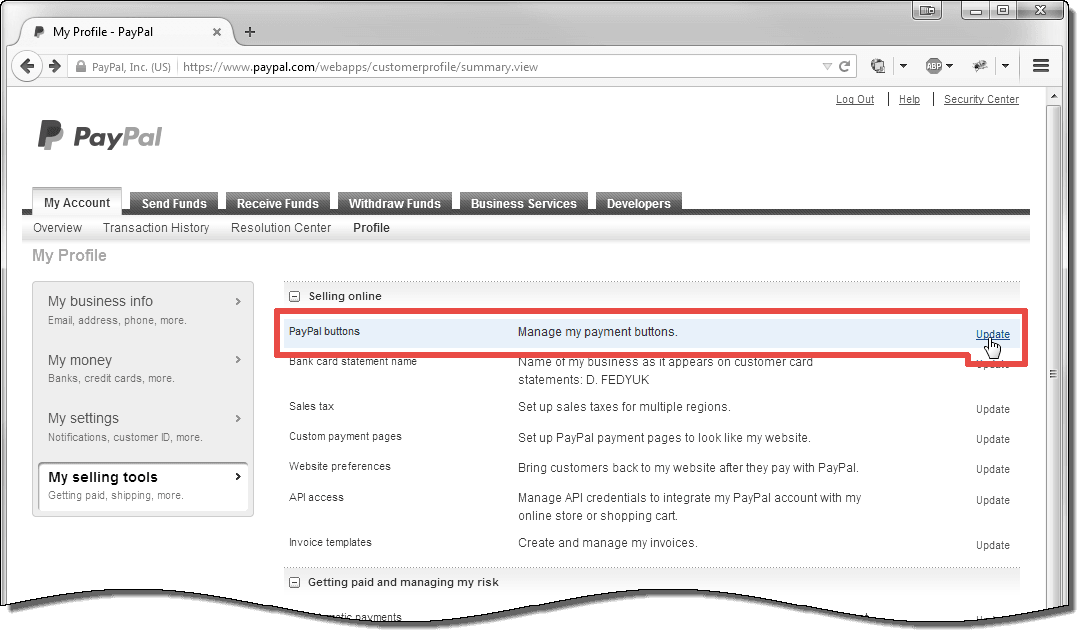The height and width of the screenshot is (638, 1084).
Task: Click scrollbar up arrow
Action: coord(1054,96)
